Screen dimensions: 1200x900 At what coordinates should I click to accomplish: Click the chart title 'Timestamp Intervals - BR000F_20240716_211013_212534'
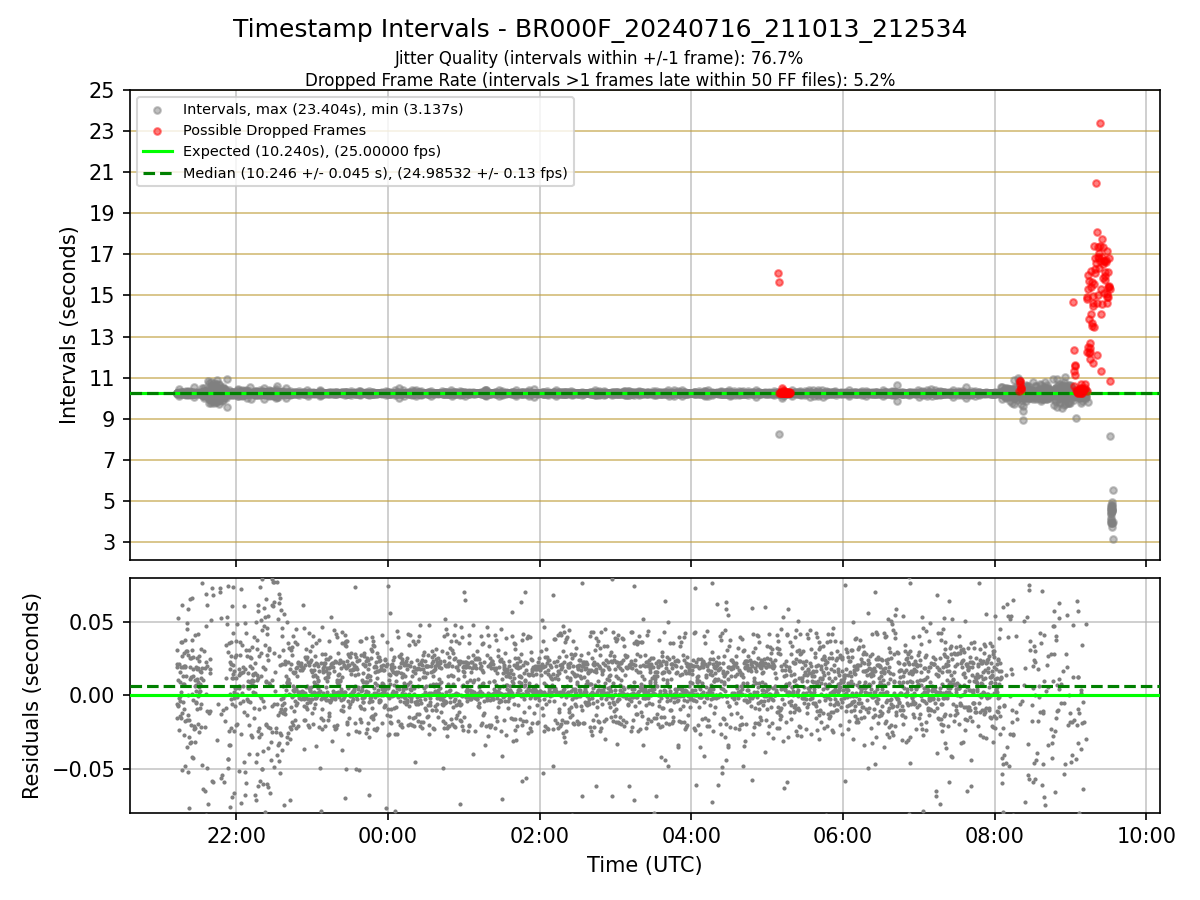coord(600,29)
